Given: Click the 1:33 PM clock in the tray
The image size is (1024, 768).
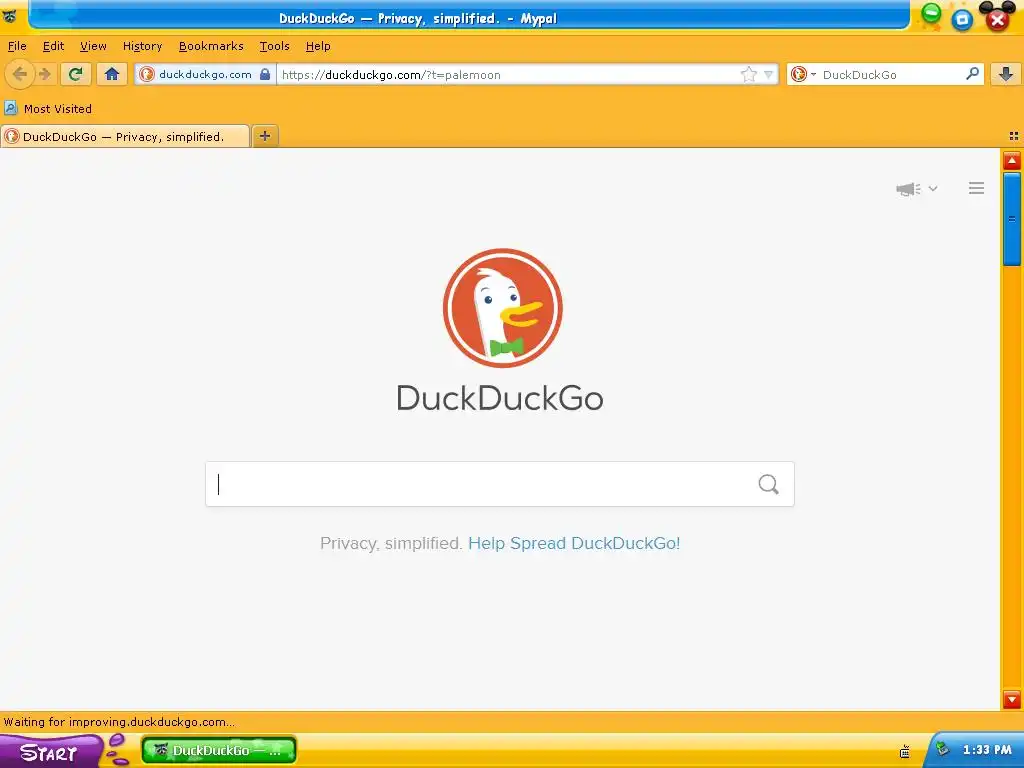Looking at the screenshot, I should [x=987, y=750].
